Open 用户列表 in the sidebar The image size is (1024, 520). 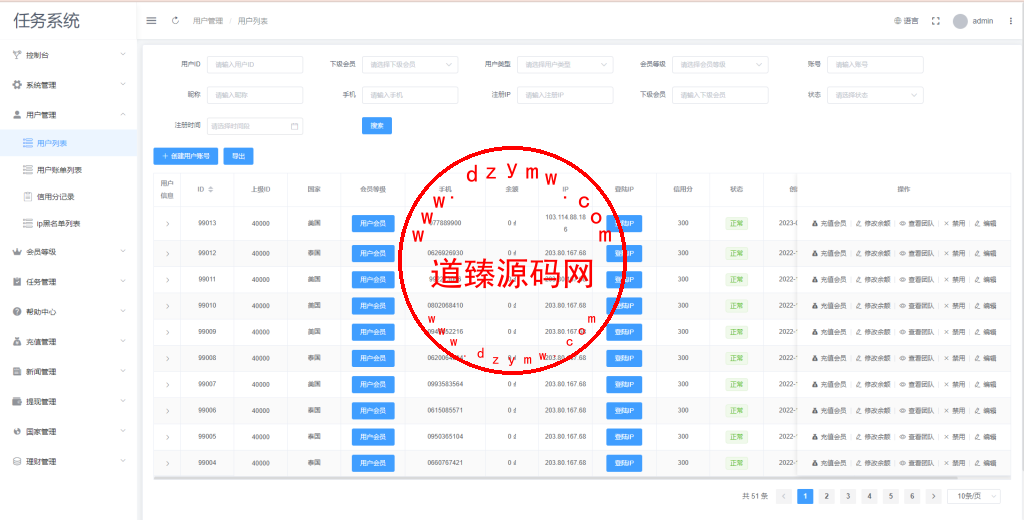click(69, 142)
